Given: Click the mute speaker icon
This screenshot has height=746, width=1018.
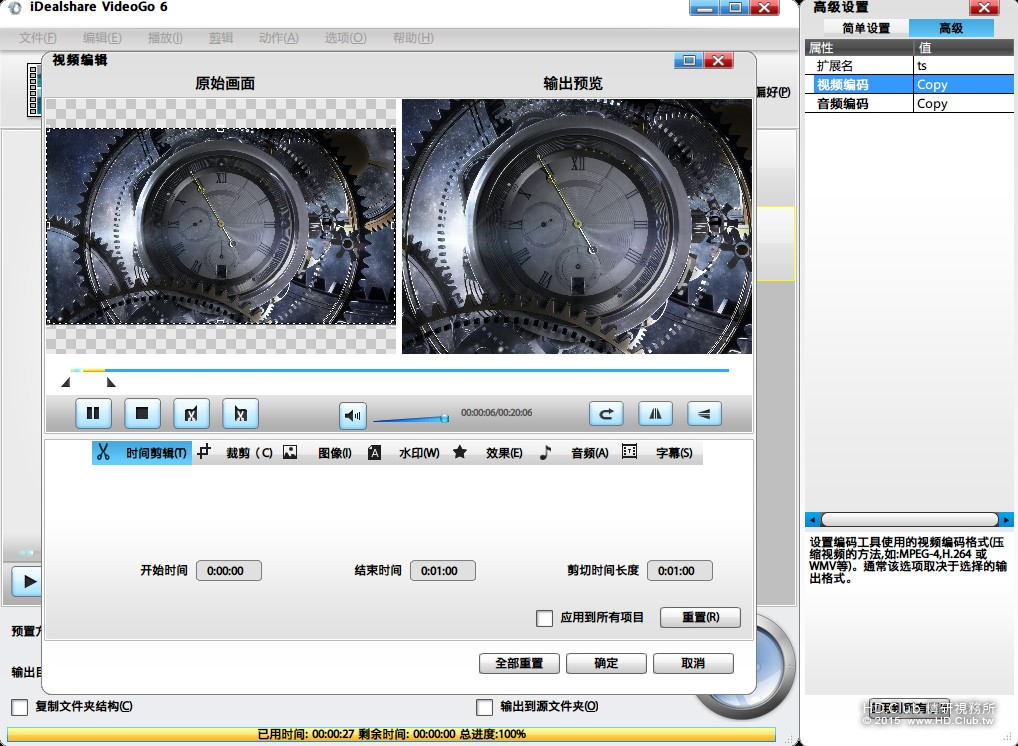Looking at the screenshot, I should tap(353, 416).
